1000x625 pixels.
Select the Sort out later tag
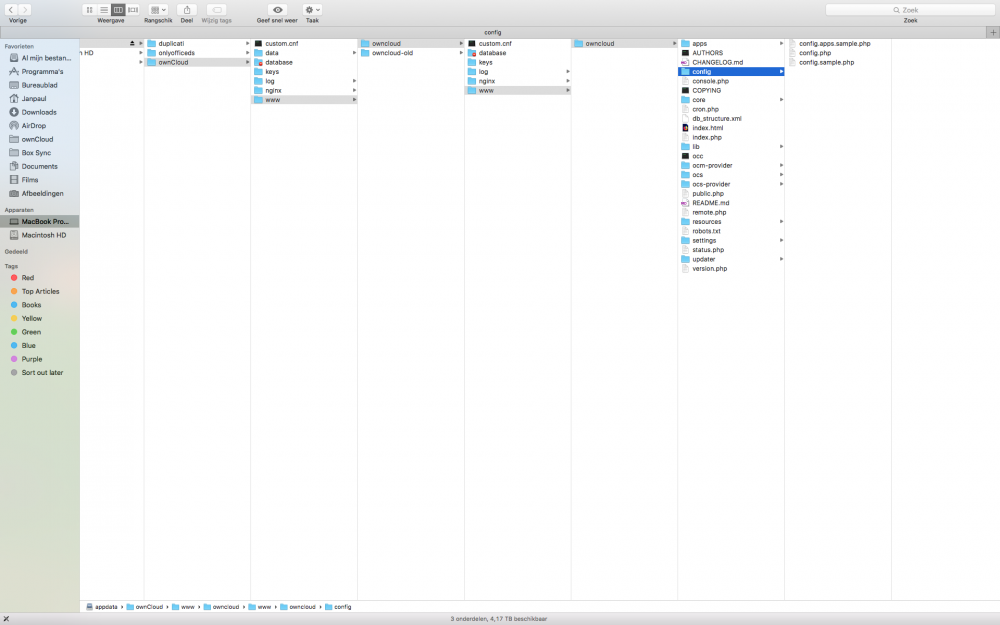40,372
